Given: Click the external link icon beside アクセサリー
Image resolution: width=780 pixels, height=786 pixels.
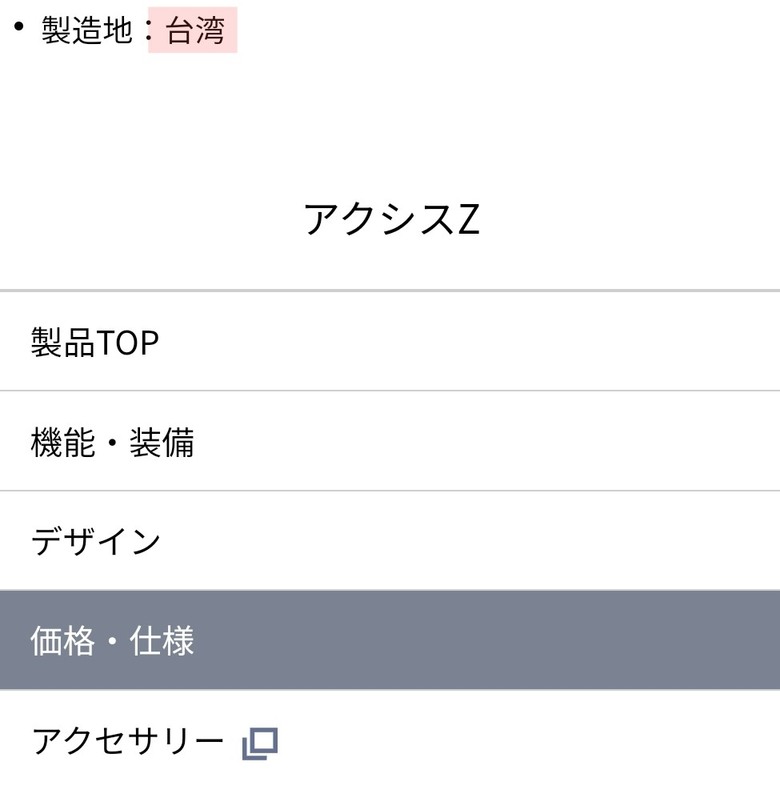Looking at the screenshot, I should pos(259,743).
